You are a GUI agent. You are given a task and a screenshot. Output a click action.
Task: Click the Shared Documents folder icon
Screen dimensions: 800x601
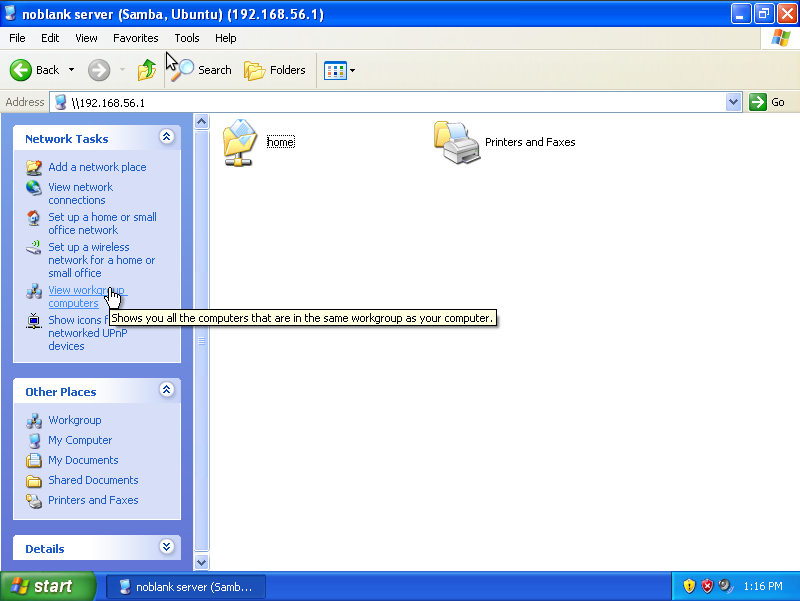pos(34,481)
